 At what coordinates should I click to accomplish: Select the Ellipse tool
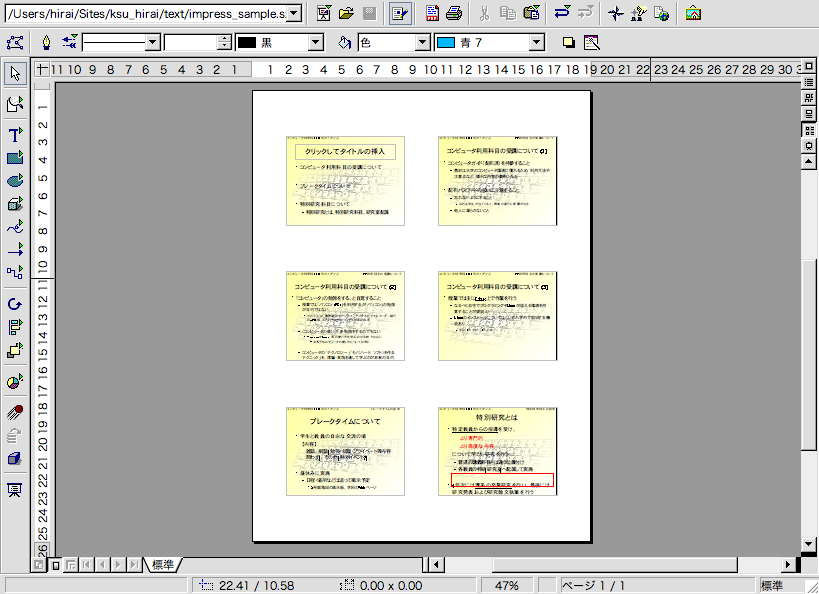pyautogui.click(x=15, y=181)
